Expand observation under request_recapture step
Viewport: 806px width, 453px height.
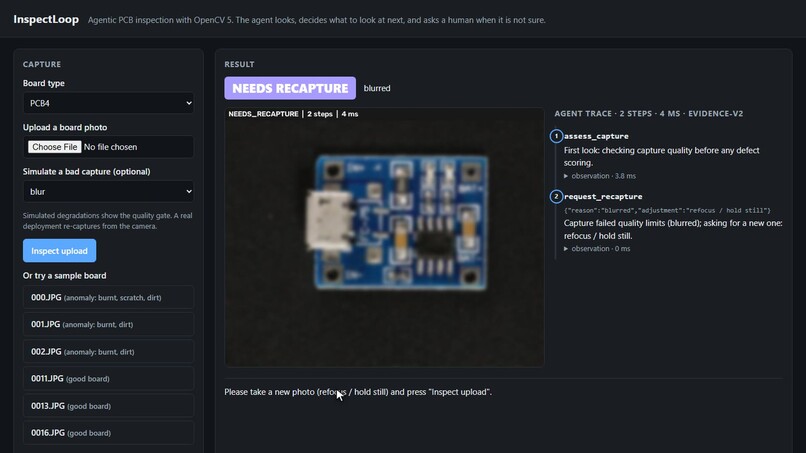click(x=597, y=249)
